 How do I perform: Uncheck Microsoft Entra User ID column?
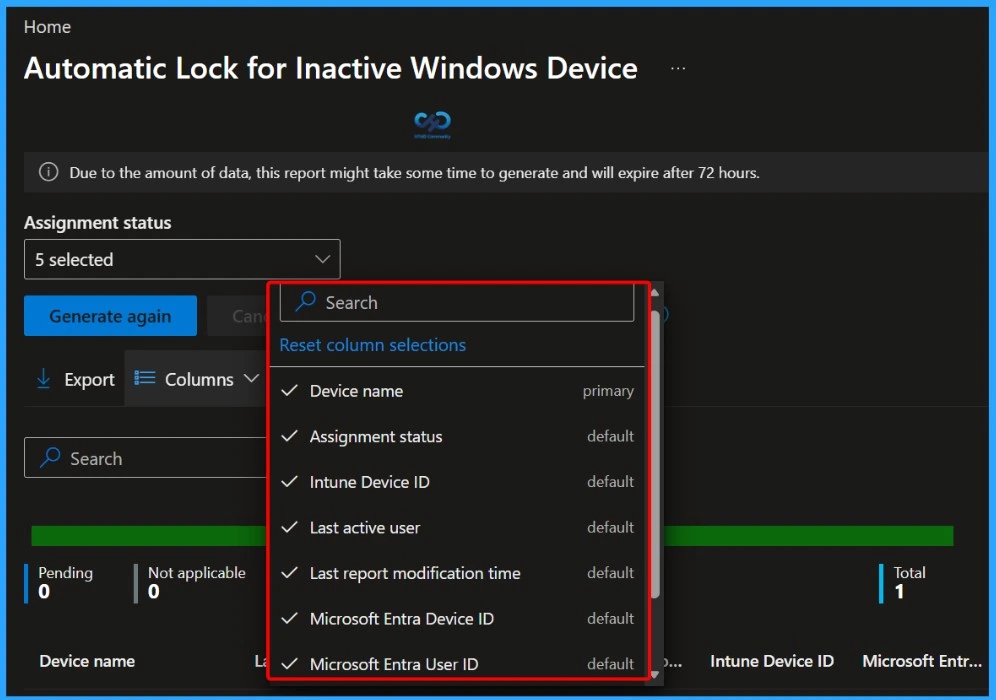click(290, 664)
